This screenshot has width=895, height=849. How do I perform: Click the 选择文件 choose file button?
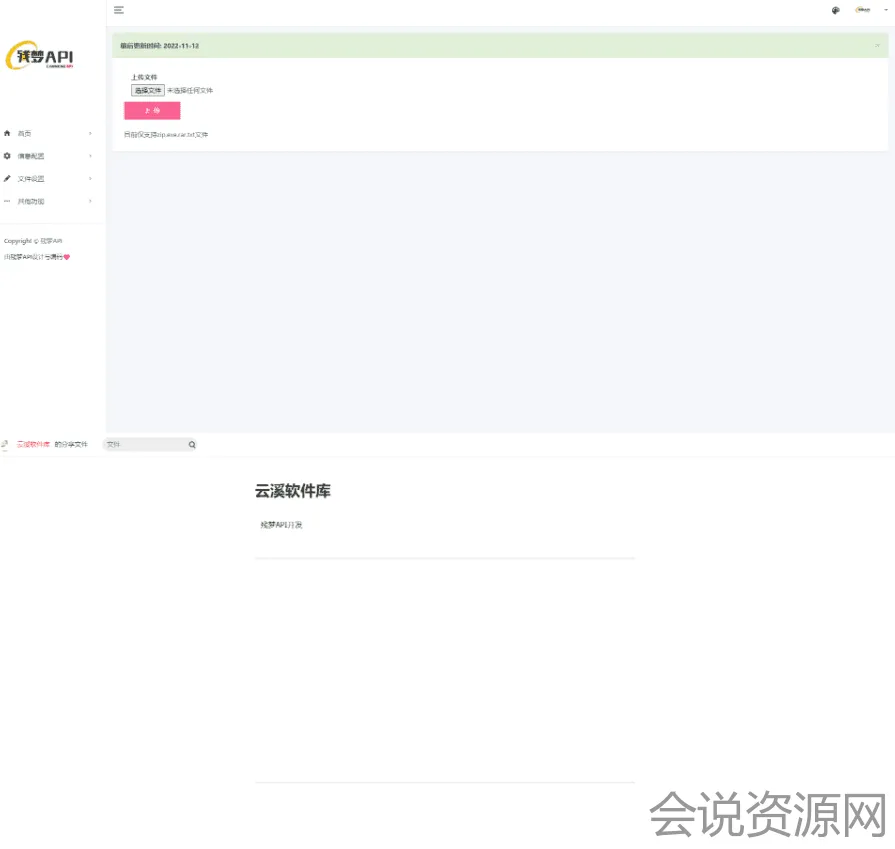click(148, 90)
